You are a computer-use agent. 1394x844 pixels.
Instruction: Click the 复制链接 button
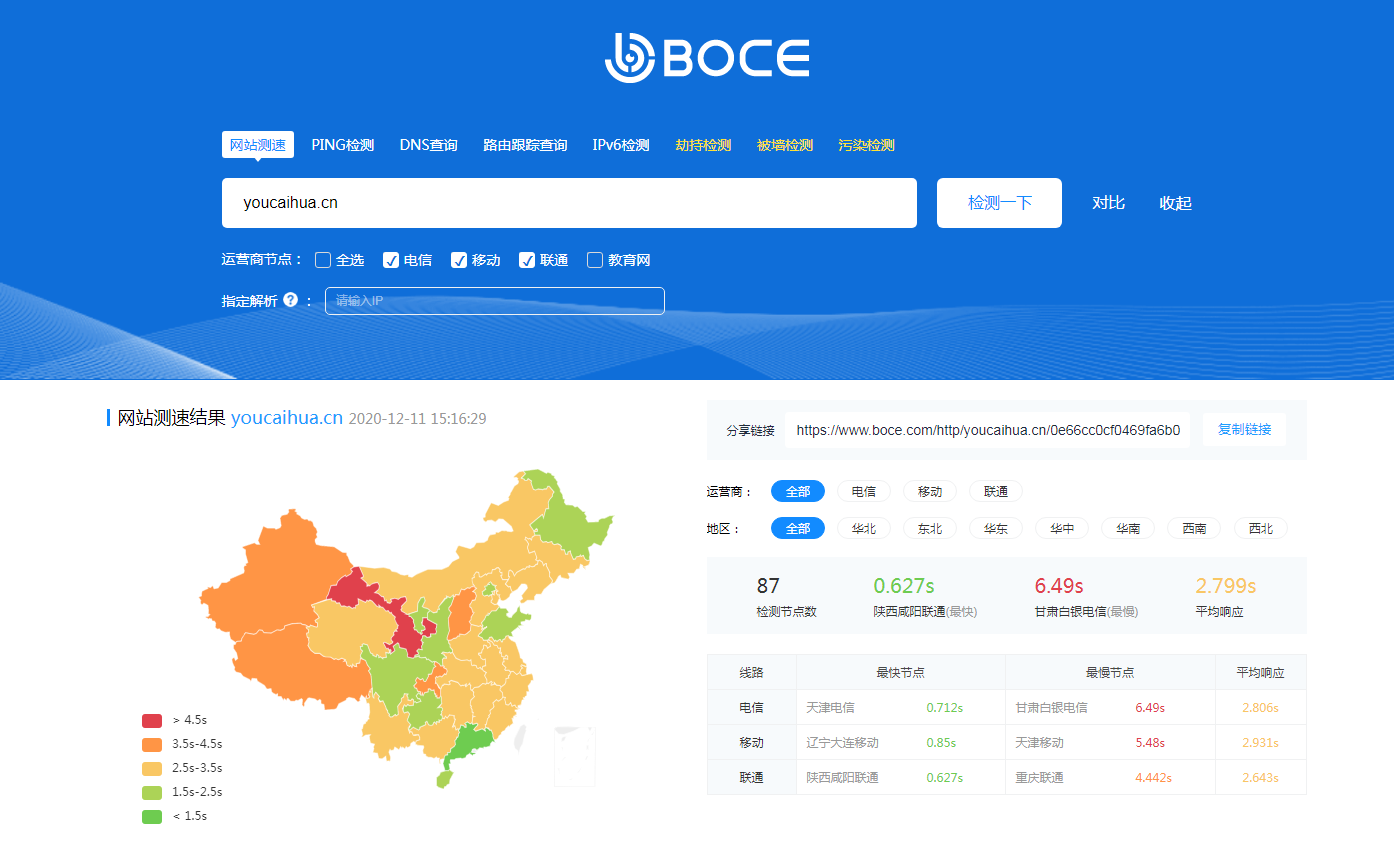(1244, 430)
